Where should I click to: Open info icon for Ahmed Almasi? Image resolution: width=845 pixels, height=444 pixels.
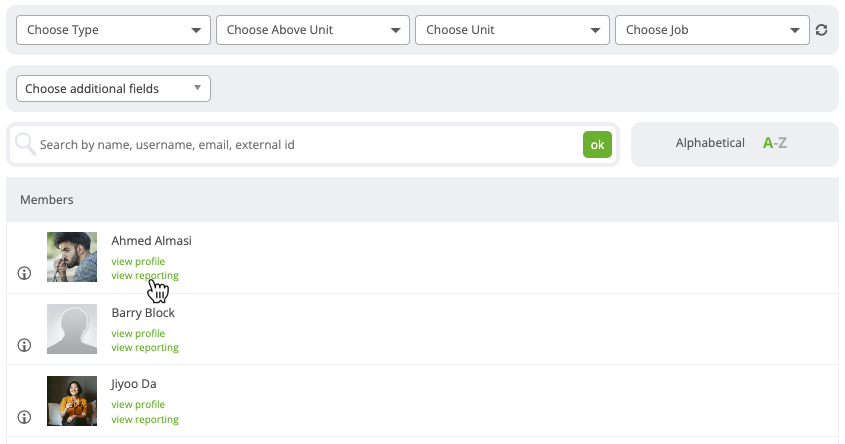[x=24, y=273]
